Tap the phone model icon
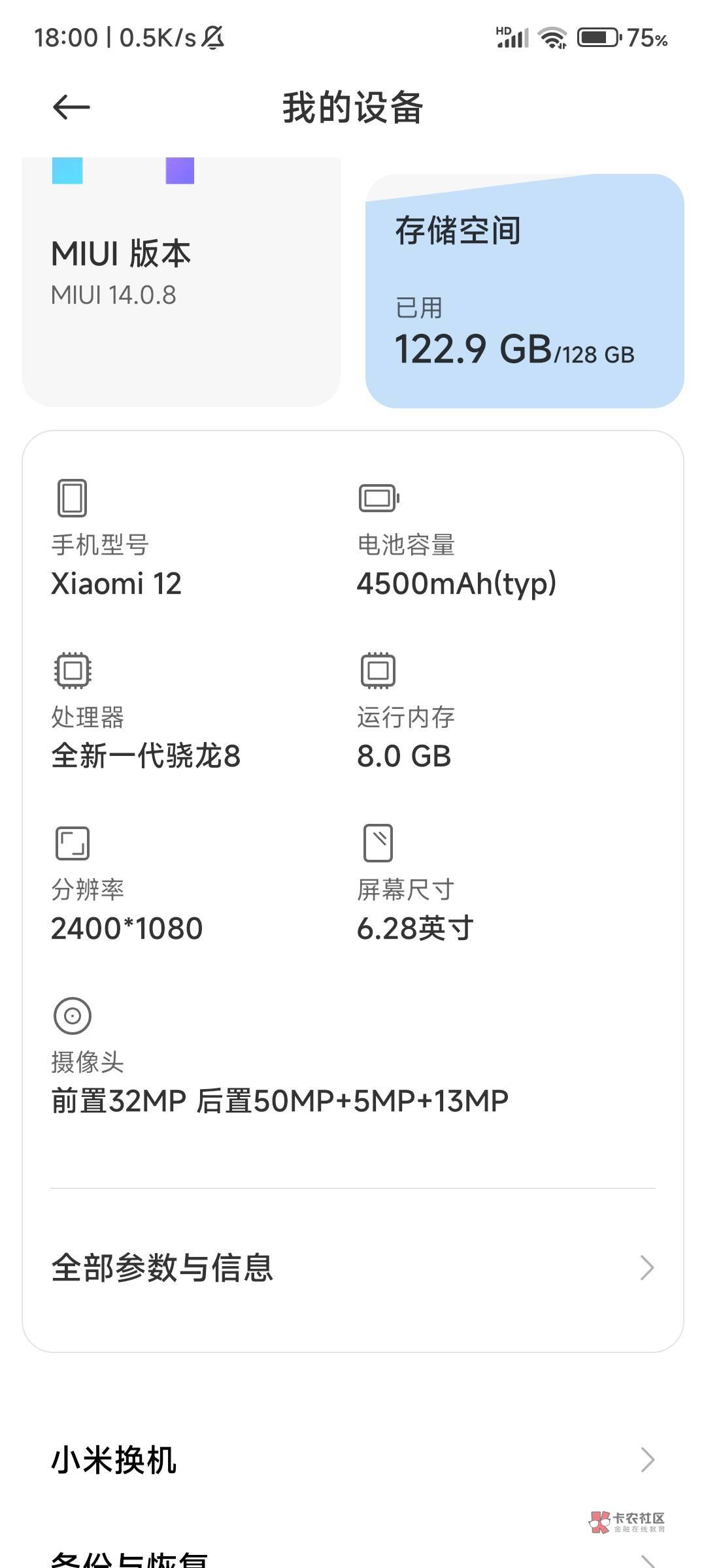Screen dimensions: 706x1568 click(x=72, y=498)
